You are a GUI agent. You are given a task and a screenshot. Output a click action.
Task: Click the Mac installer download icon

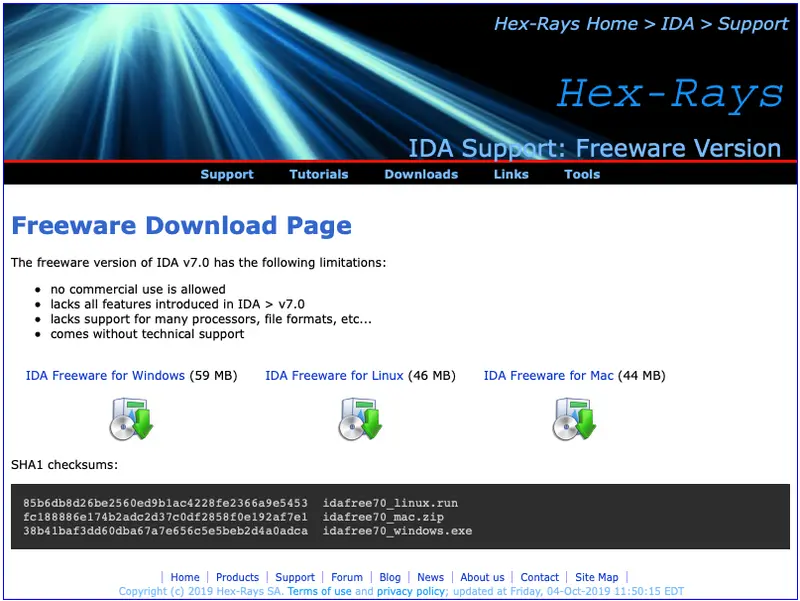click(574, 419)
